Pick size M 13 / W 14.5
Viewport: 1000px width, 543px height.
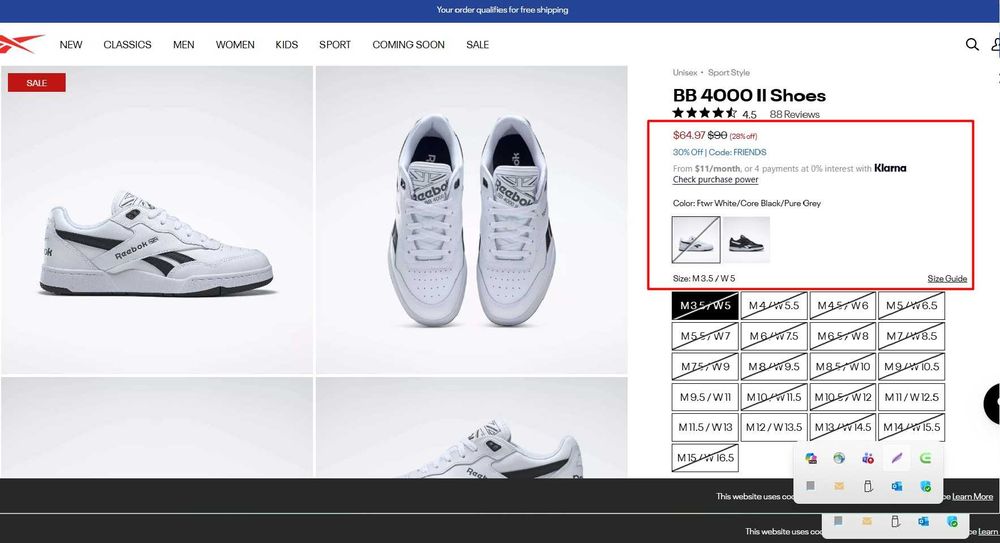842,428
